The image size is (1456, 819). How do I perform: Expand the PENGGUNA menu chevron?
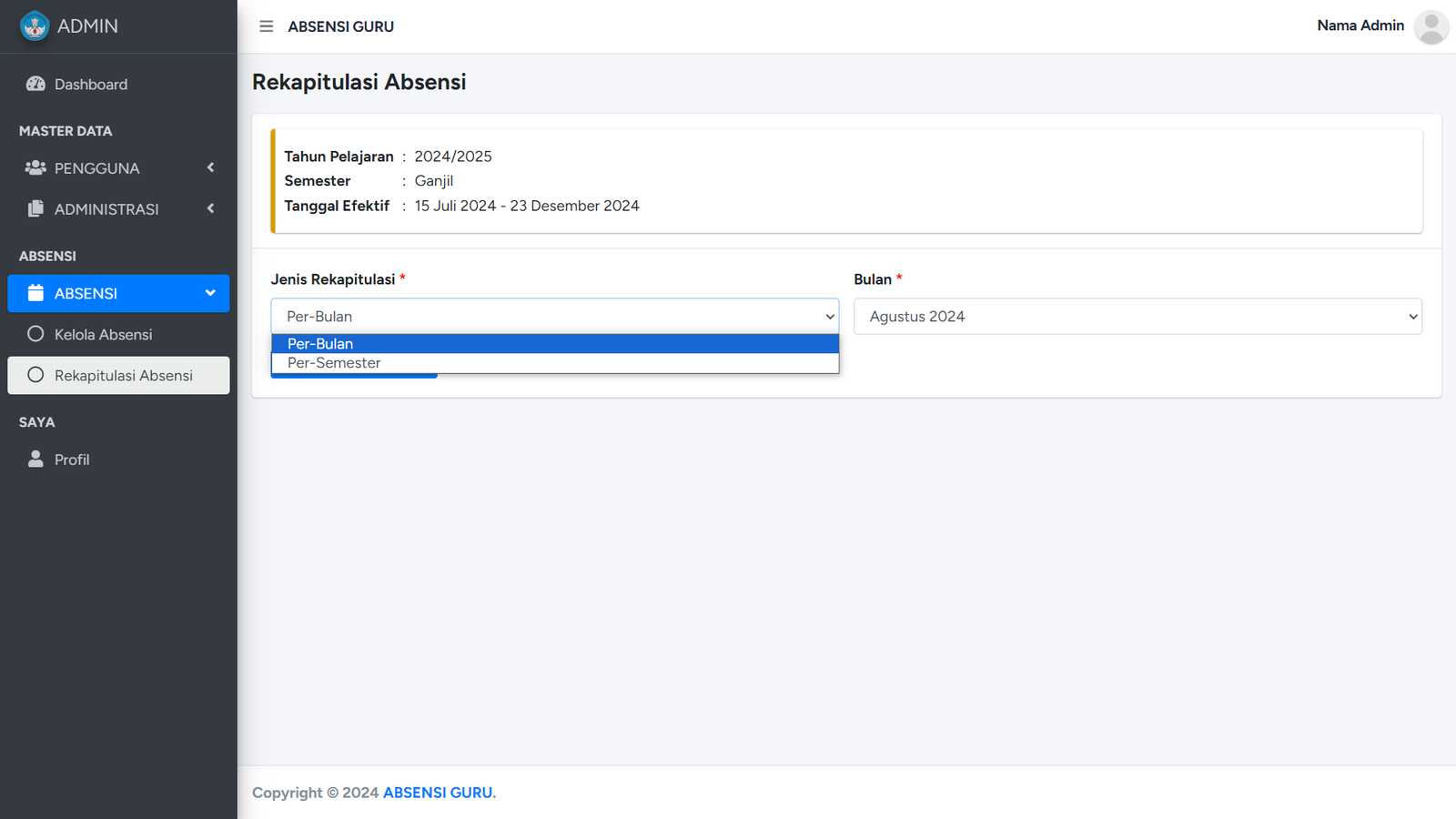click(x=210, y=167)
